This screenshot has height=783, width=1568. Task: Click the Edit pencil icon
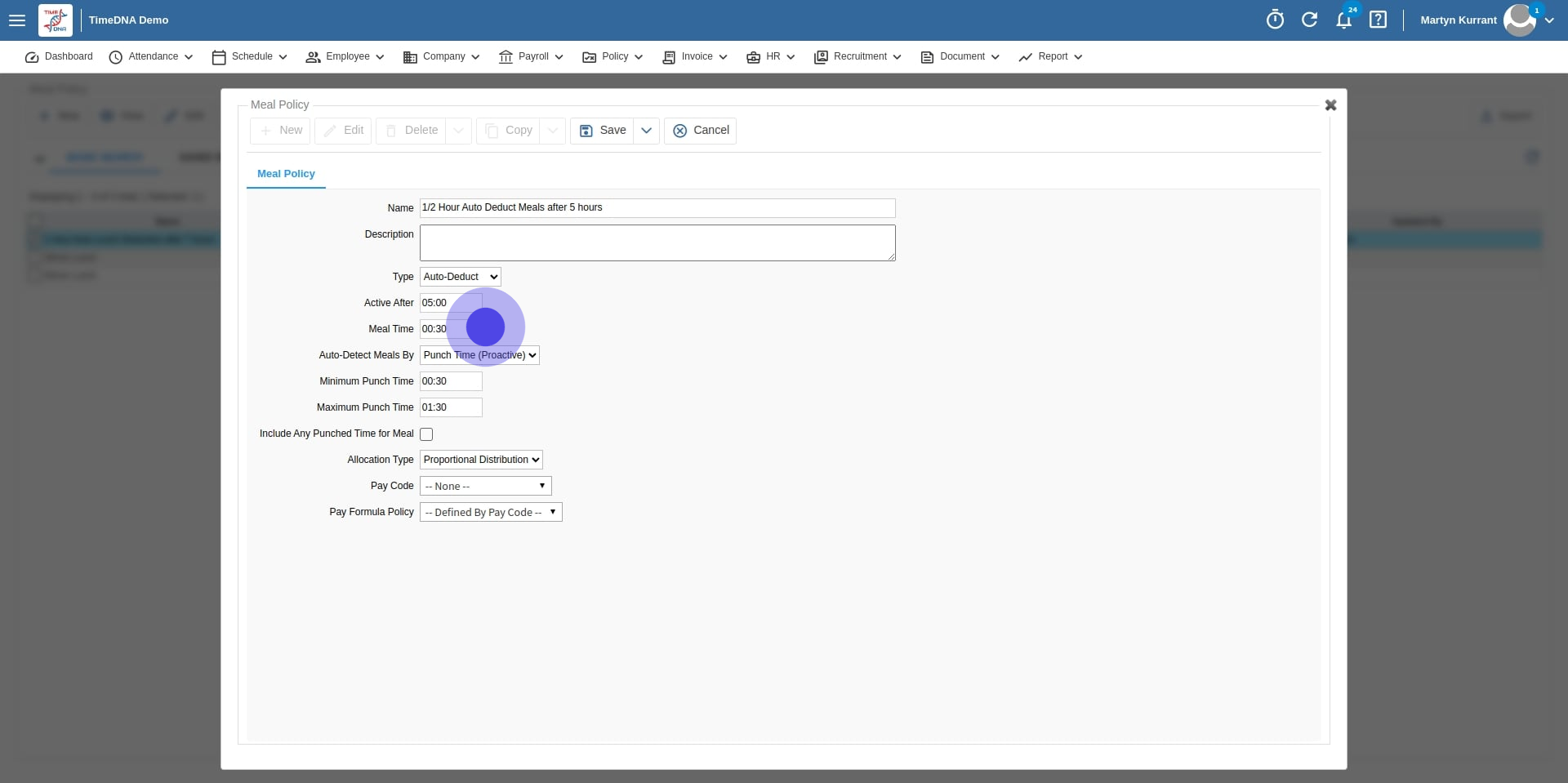[x=331, y=131]
